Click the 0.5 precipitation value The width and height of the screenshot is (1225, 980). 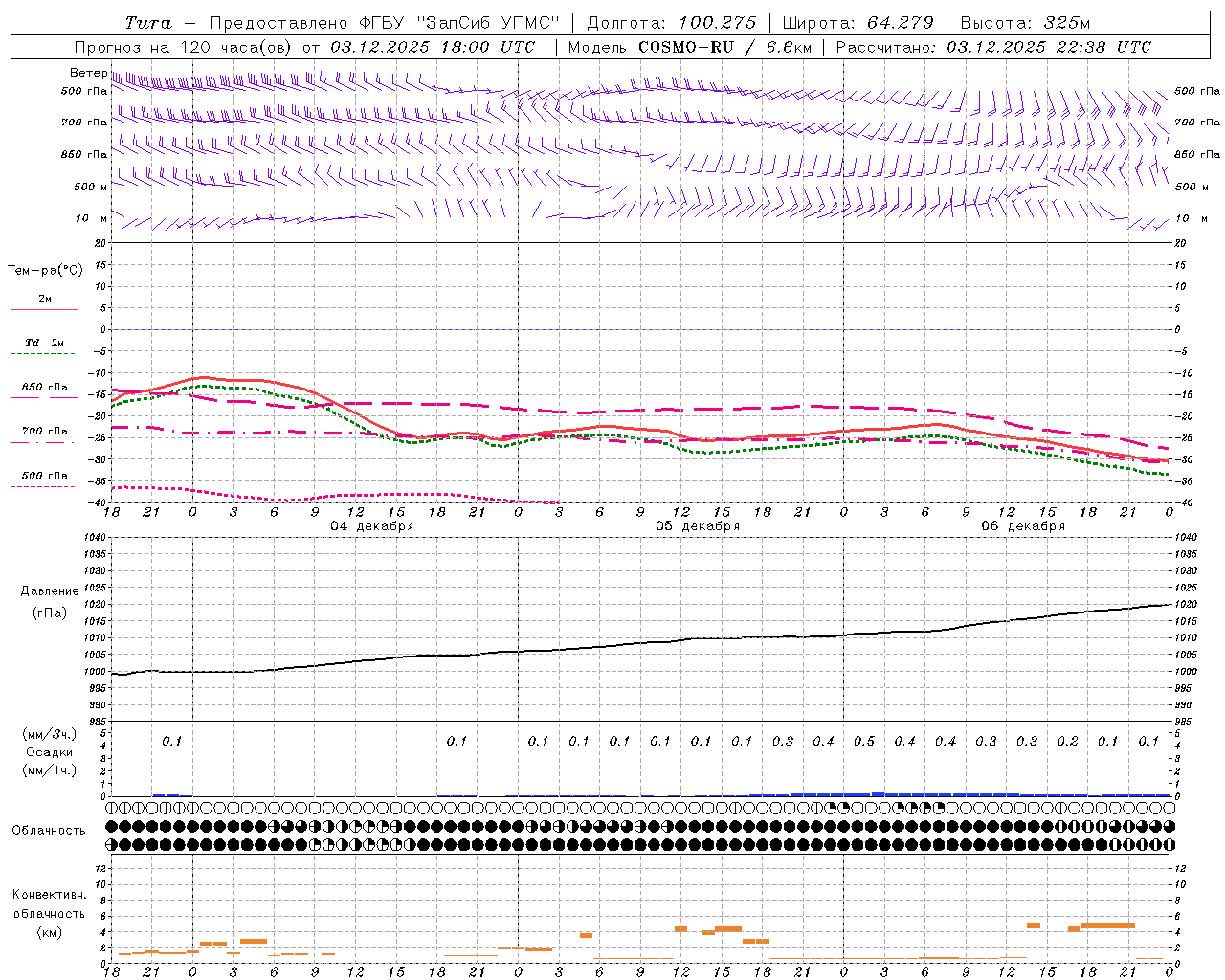(x=864, y=742)
